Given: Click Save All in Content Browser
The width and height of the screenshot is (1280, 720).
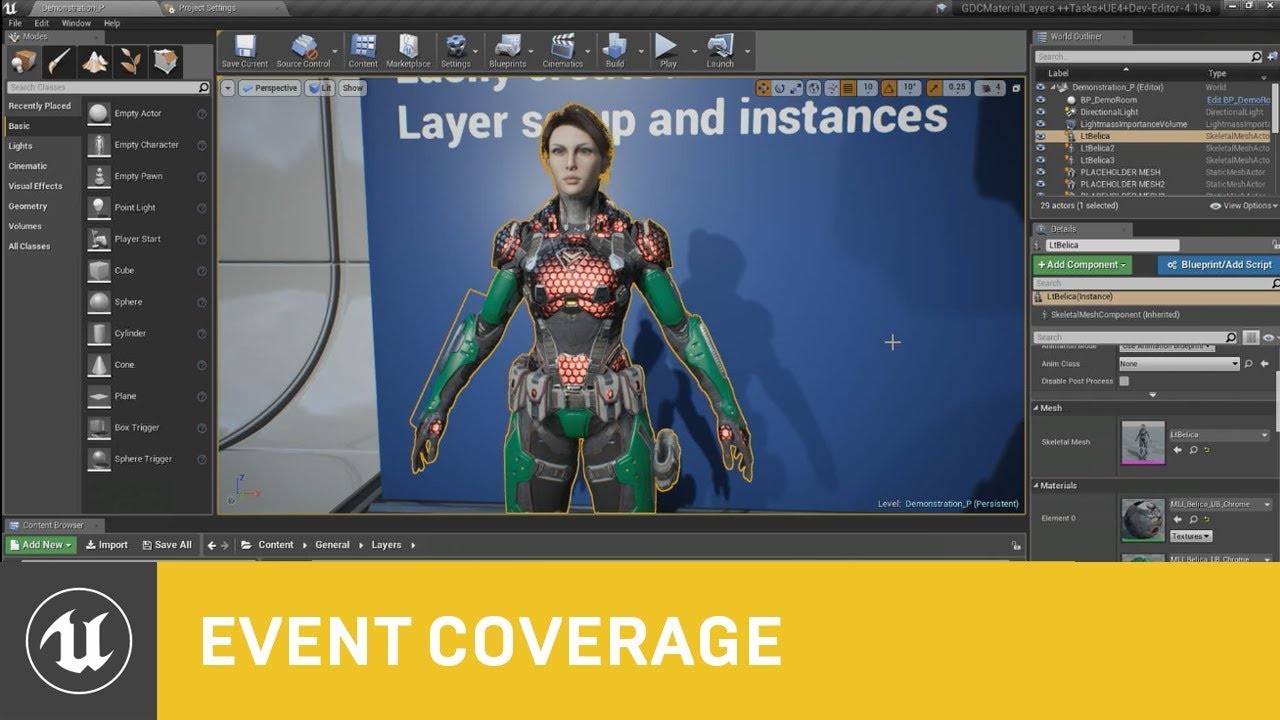Looking at the screenshot, I should coord(166,545).
